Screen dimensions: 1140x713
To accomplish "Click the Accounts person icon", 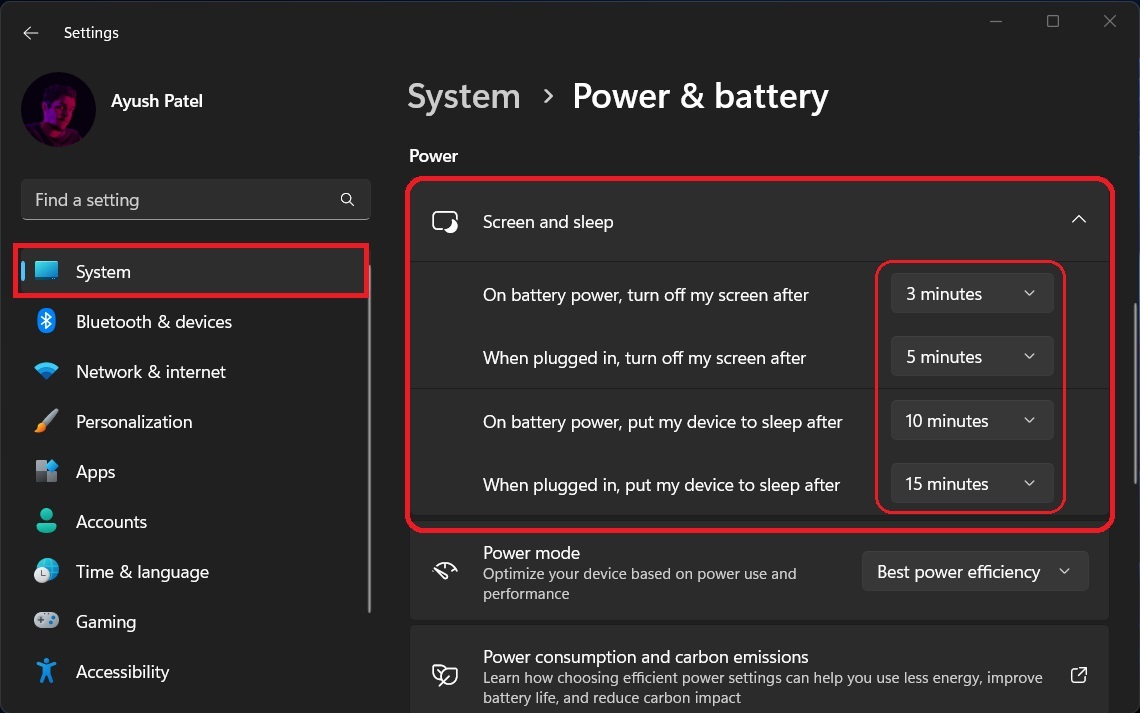I will [x=46, y=522].
